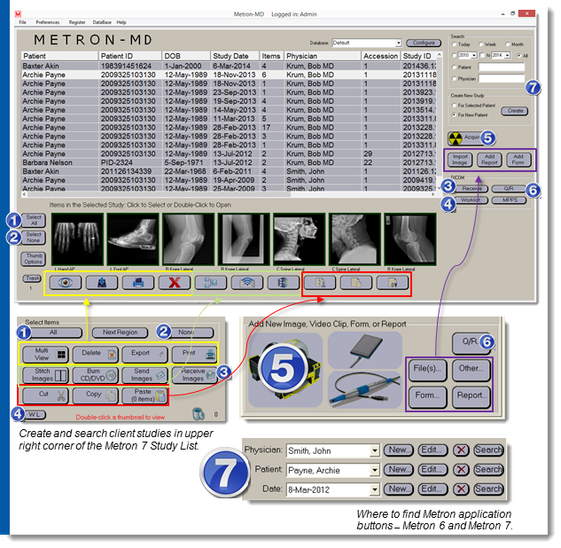The width and height of the screenshot is (561, 548).
Task: Click the paste document icon button
Action: tap(392, 283)
